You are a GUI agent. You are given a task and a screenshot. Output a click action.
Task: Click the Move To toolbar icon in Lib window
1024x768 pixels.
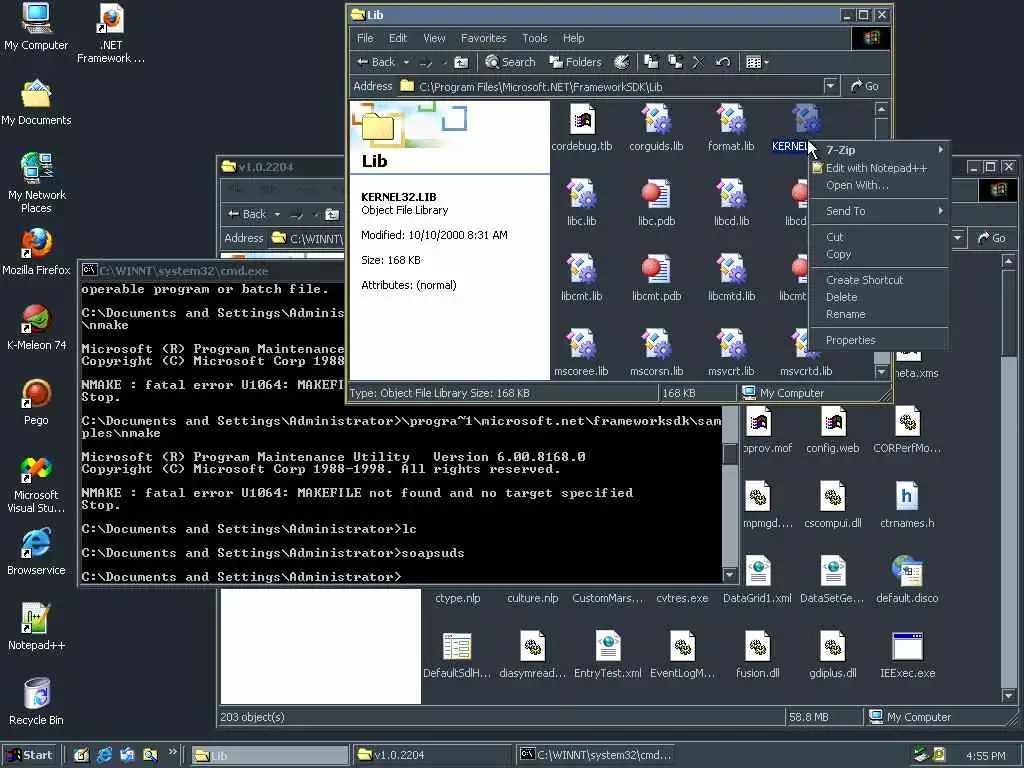tap(651, 62)
